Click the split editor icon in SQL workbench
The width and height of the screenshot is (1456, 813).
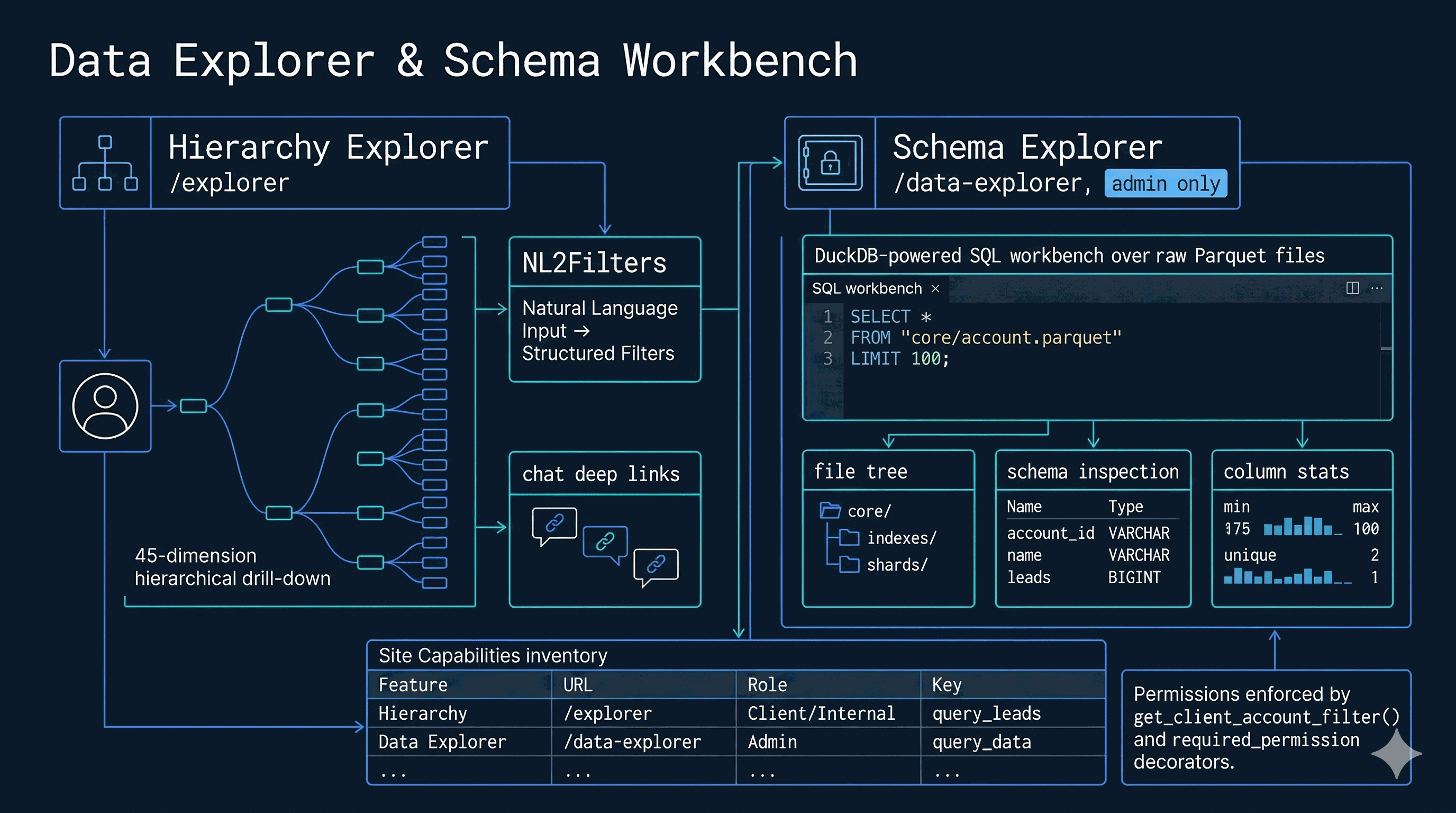pos(1352,288)
